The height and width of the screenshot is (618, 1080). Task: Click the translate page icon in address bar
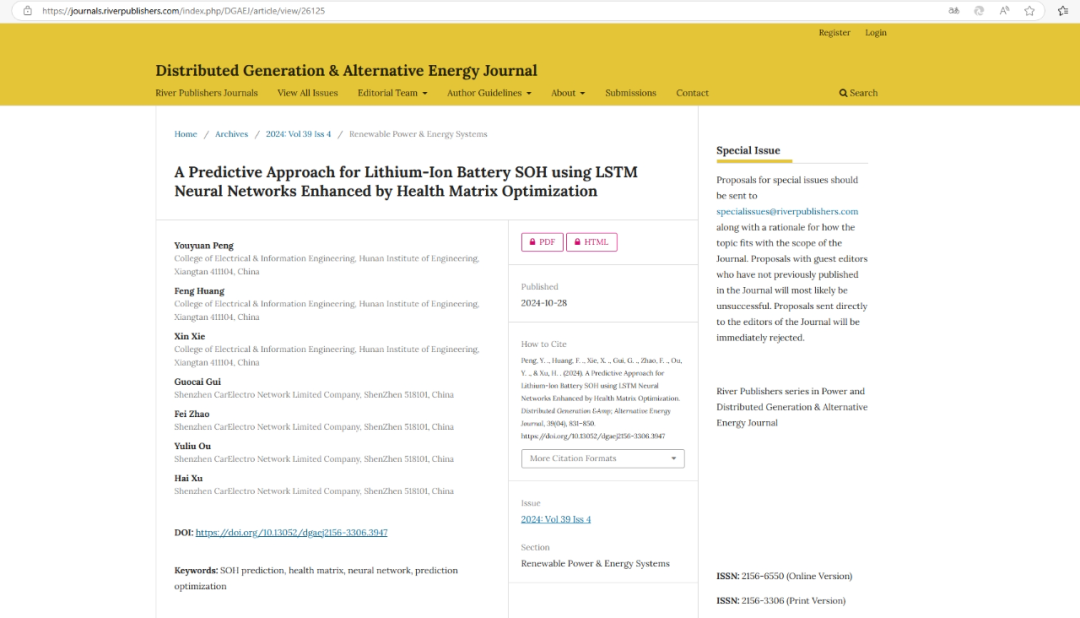pos(954,11)
